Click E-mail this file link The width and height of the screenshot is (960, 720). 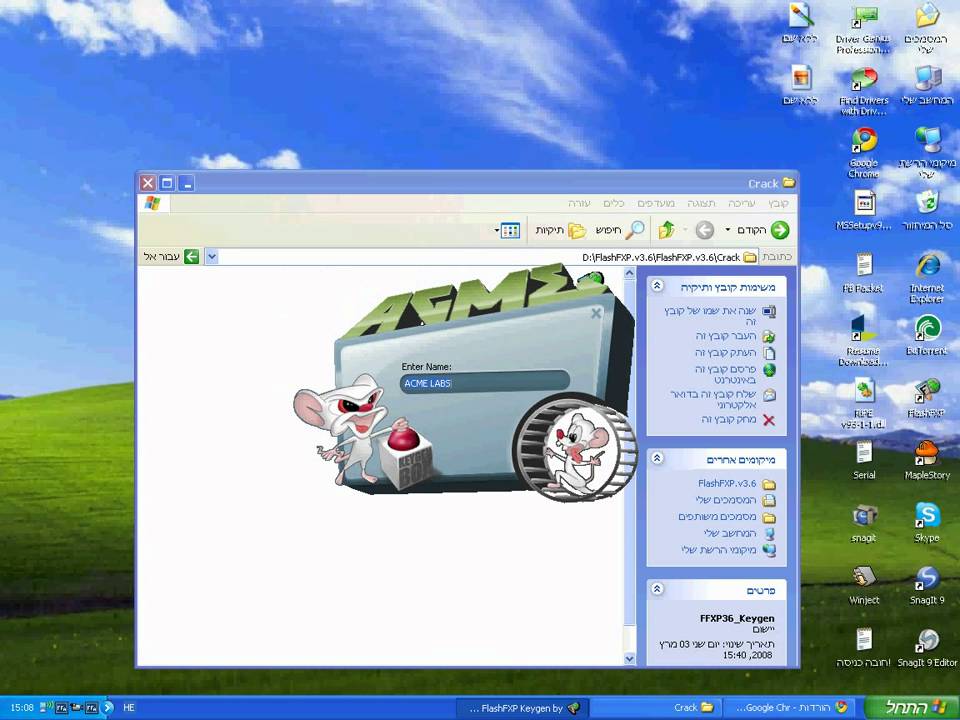click(x=723, y=399)
